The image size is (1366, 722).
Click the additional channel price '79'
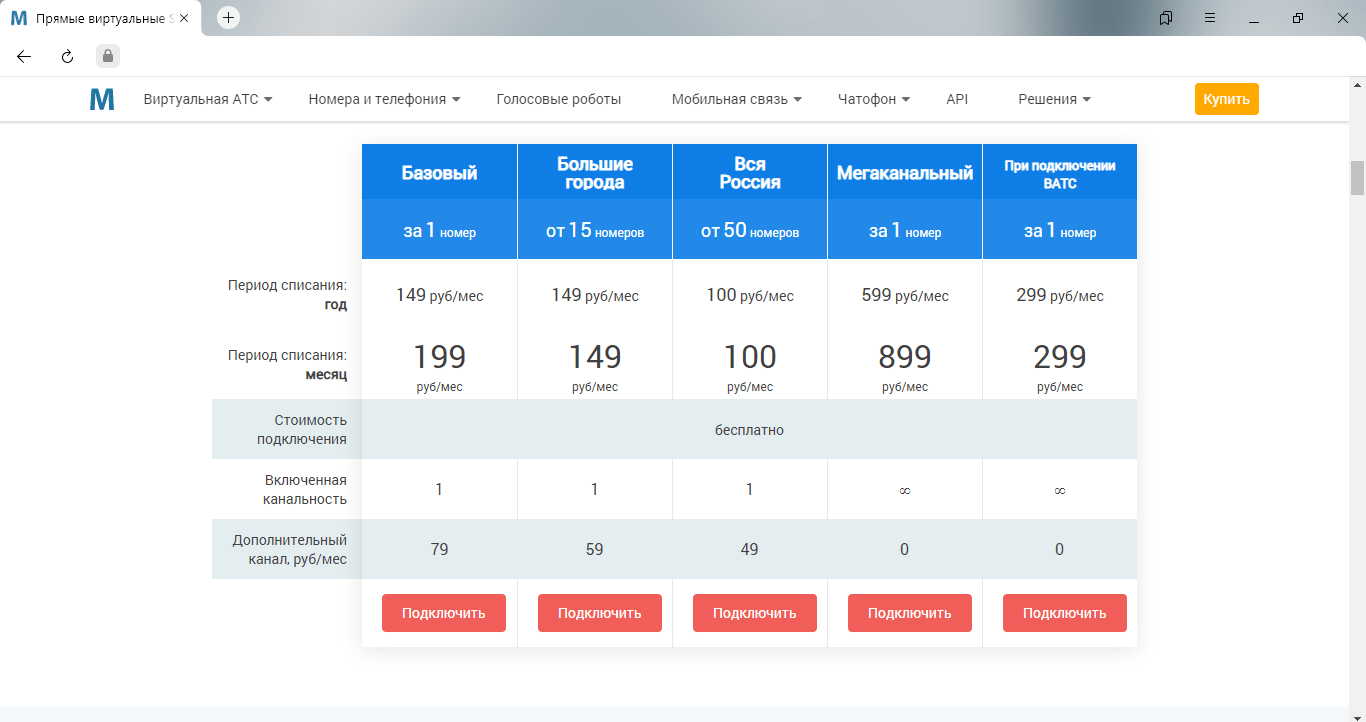[x=439, y=549]
